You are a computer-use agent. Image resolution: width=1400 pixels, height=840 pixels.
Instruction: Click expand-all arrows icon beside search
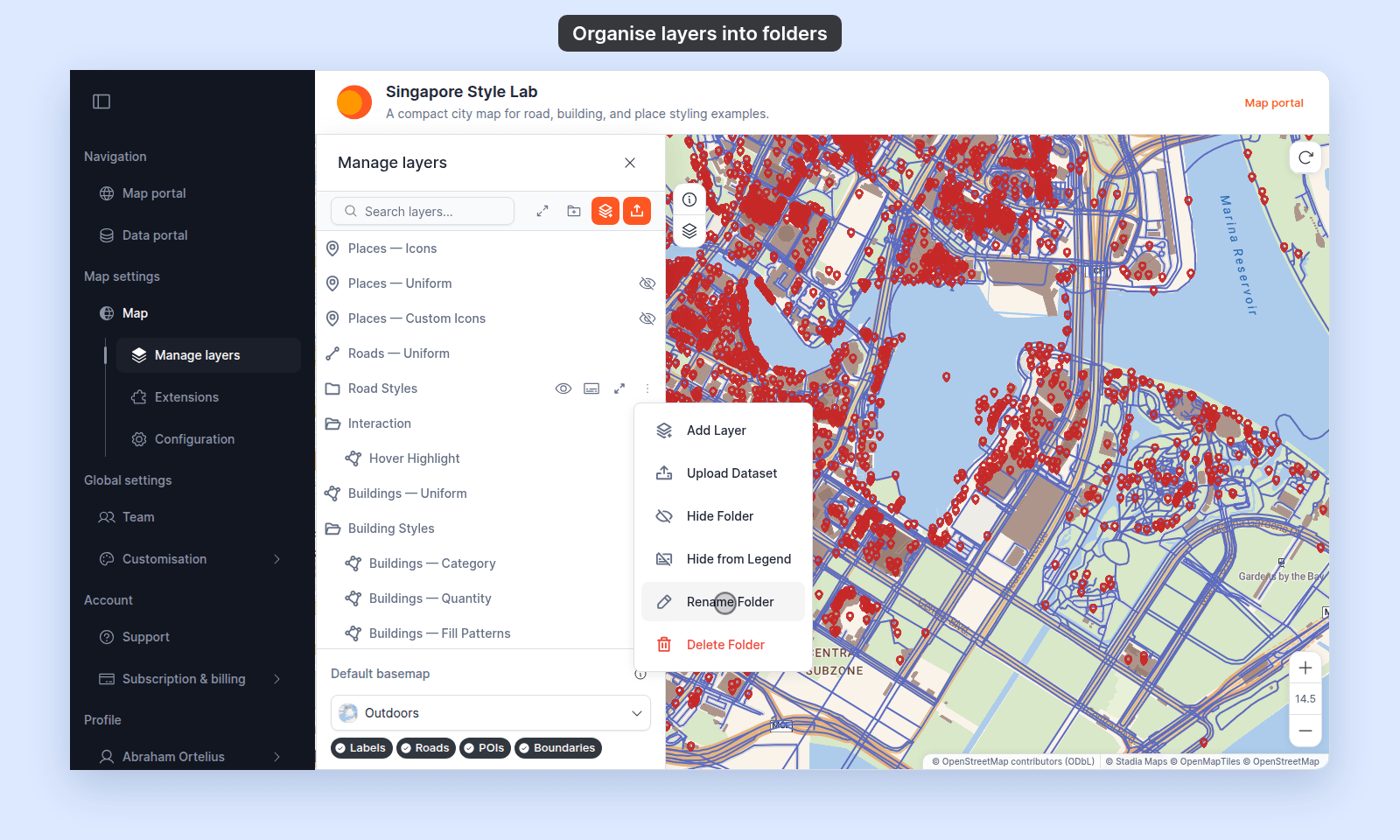pyautogui.click(x=542, y=211)
